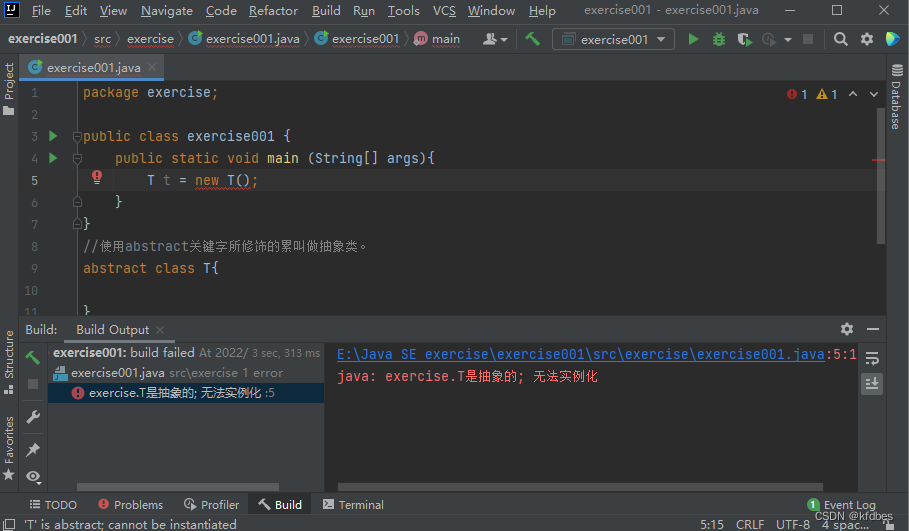909x531 pixels.
Task: Start debugging with the green bug icon
Action: [x=719, y=39]
